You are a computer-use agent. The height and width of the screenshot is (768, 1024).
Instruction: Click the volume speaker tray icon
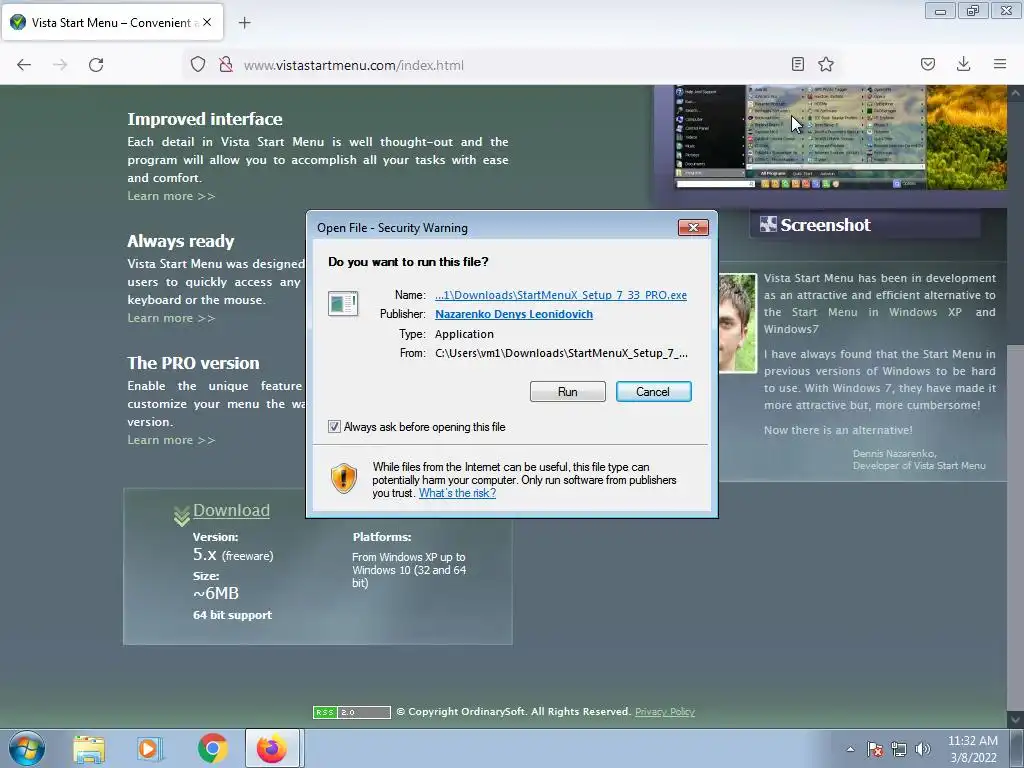pyautogui.click(x=923, y=749)
